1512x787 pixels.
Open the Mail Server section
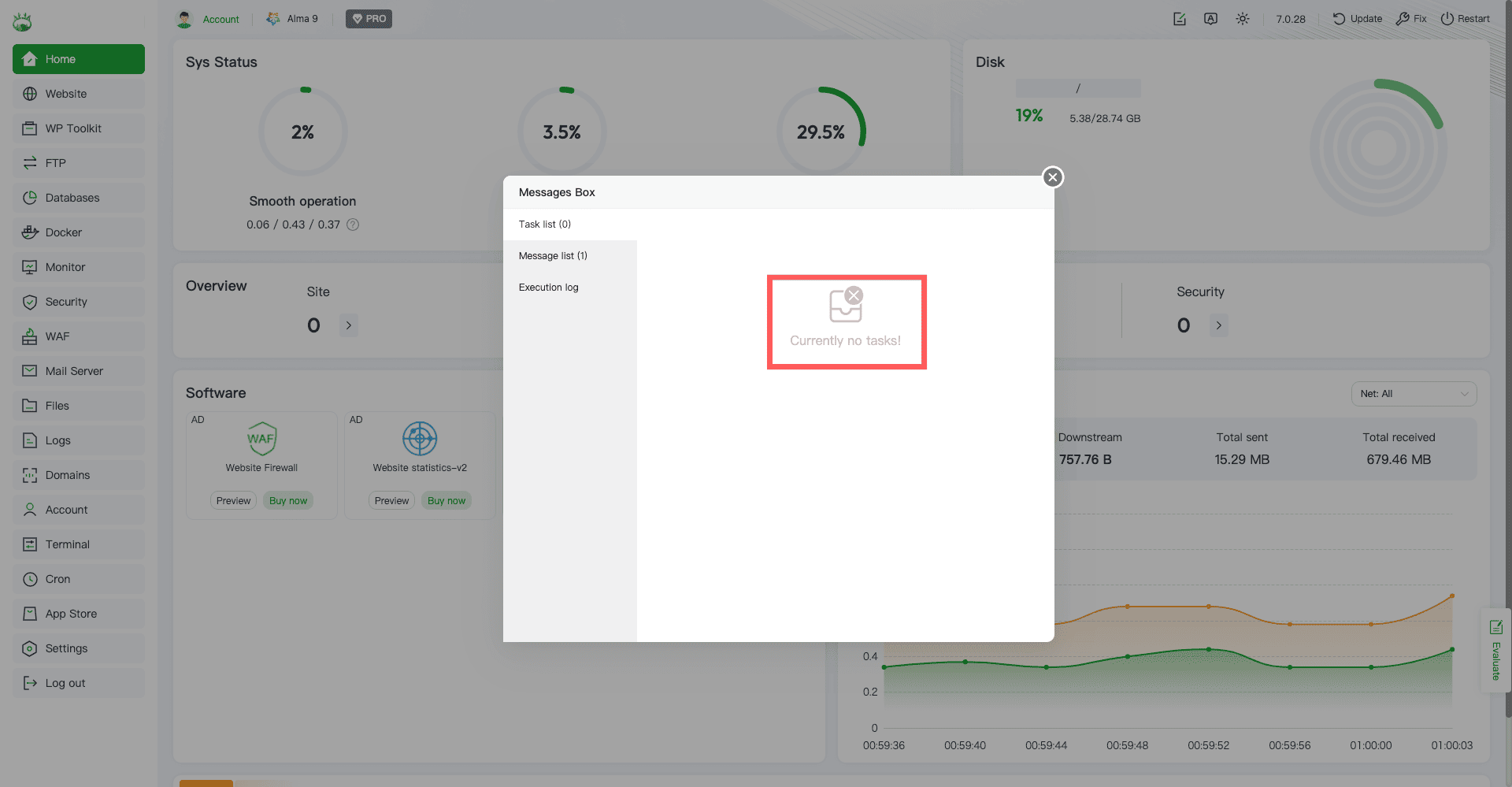(x=74, y=371)
